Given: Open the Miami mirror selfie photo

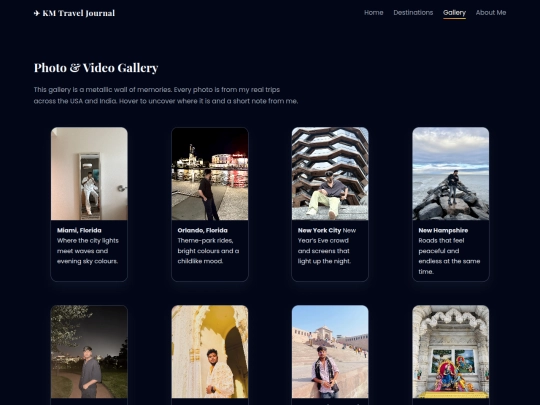Looking at the screenshot, I should coord(89,174).
